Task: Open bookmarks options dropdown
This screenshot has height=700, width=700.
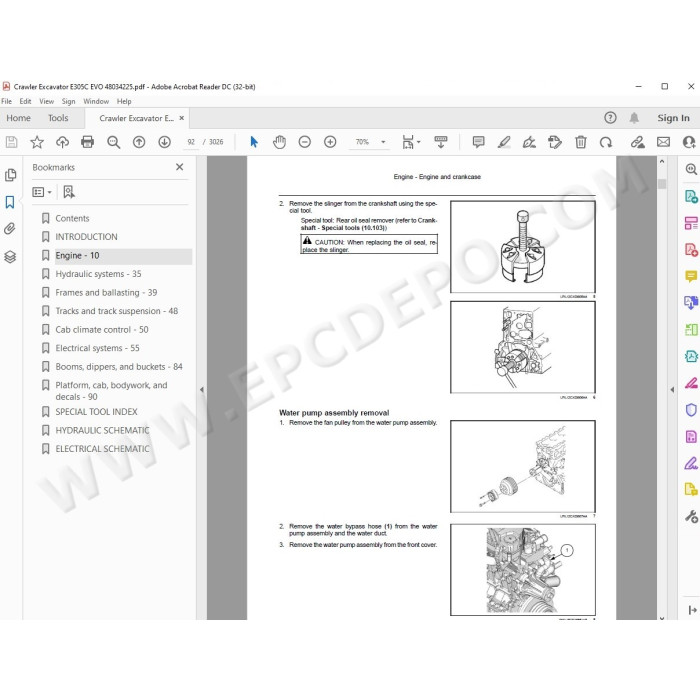Action: (42, 192)
